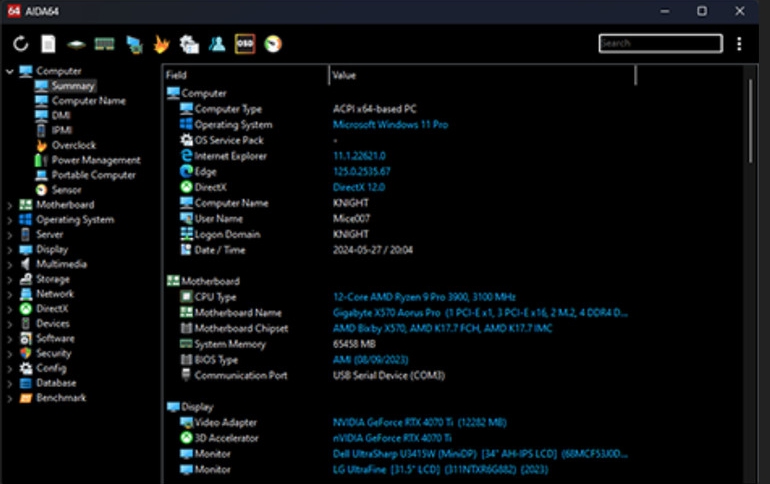Select the User Name row Mice007
The height and width of the screenshot is (484, 770).
(x=352, y=218)
